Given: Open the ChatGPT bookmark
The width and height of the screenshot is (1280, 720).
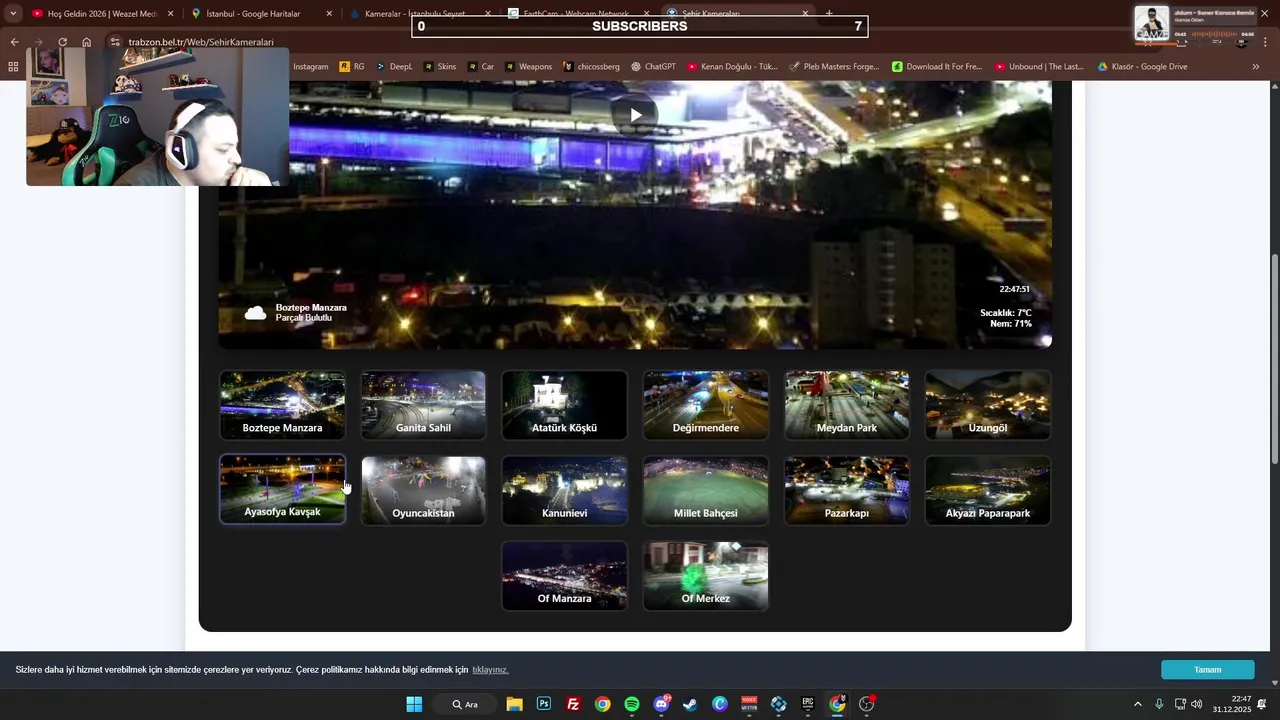Looking at the screenshot, I should pos(653,67).
